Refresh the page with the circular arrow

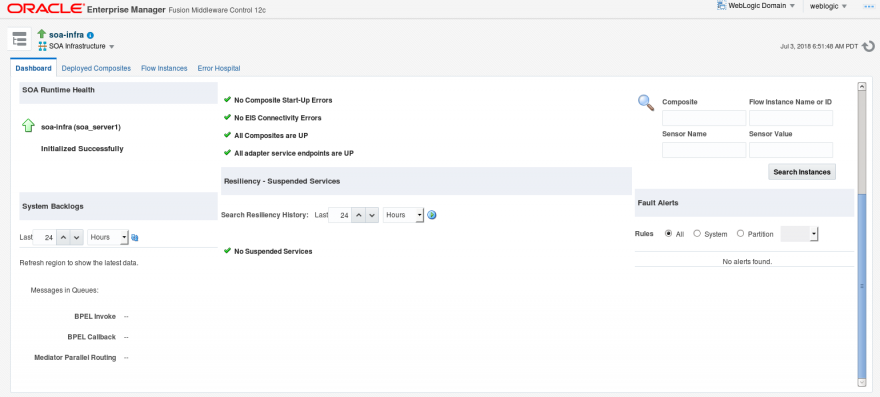pos(868,47)
